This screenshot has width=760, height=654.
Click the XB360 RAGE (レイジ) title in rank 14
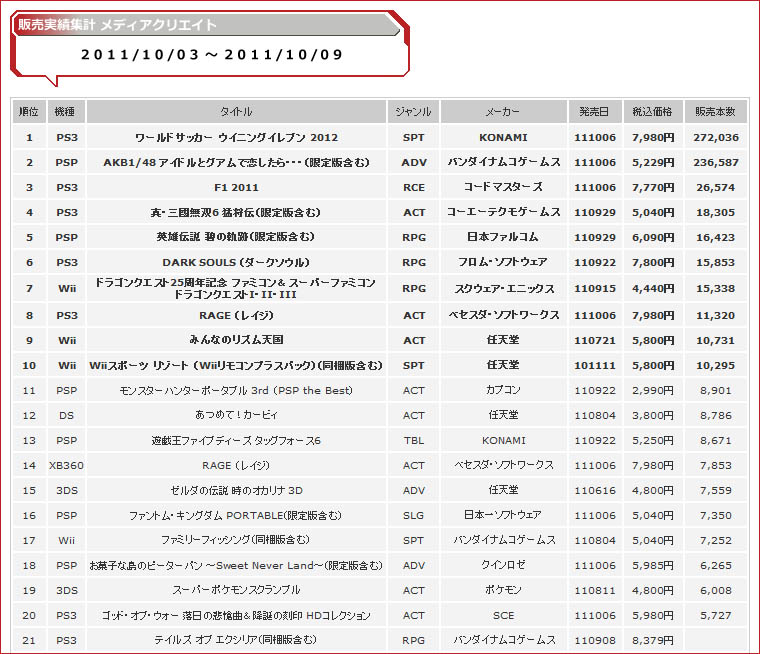pos(236,465)
